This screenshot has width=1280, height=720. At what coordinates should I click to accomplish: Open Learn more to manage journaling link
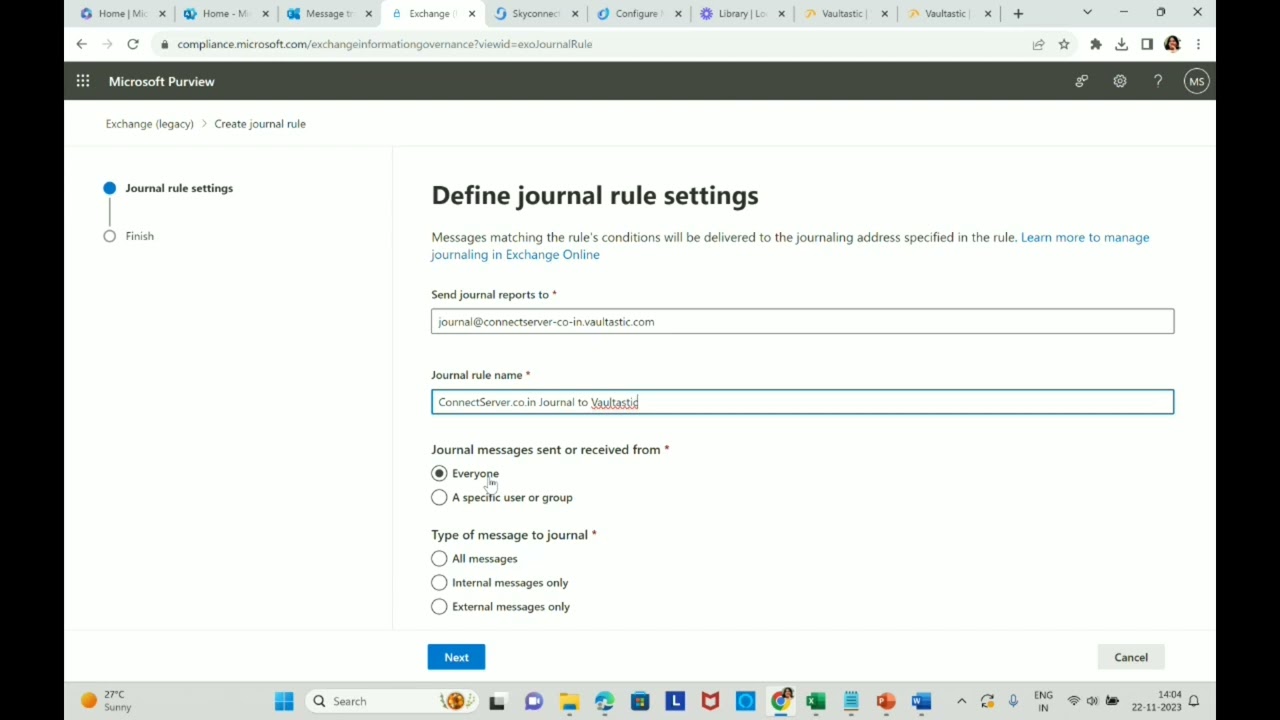[x=790, y=246]
